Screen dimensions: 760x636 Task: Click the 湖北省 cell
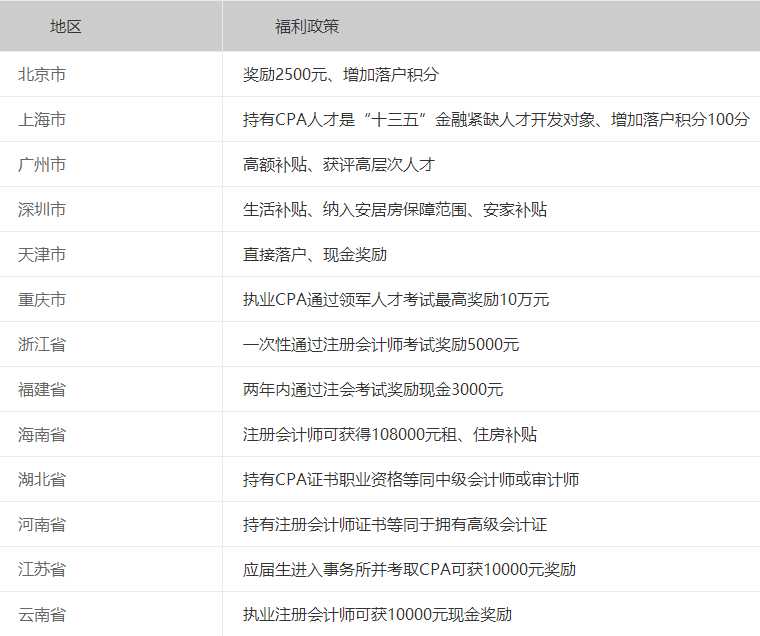[x=42, y=479]
